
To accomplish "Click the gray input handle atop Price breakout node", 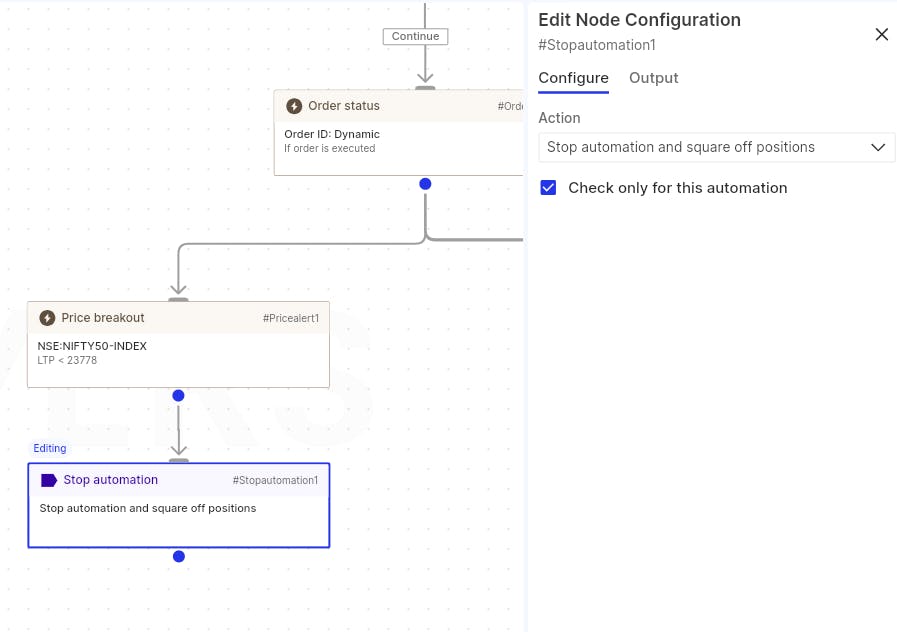I will (x=178, y=299).
